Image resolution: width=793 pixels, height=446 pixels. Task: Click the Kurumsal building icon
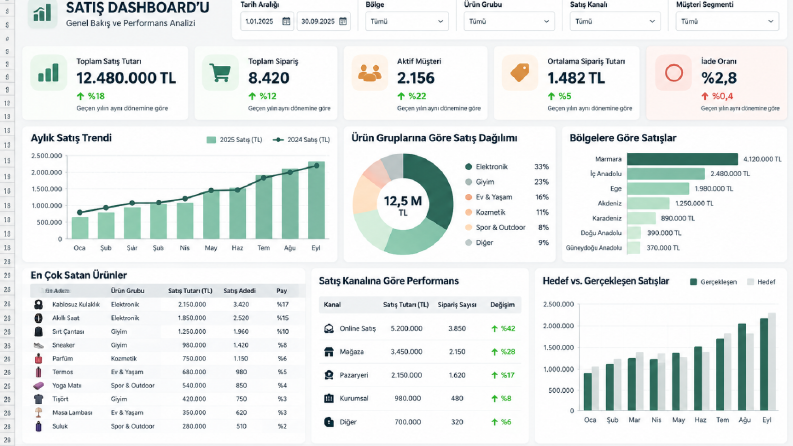coord(329,398)
